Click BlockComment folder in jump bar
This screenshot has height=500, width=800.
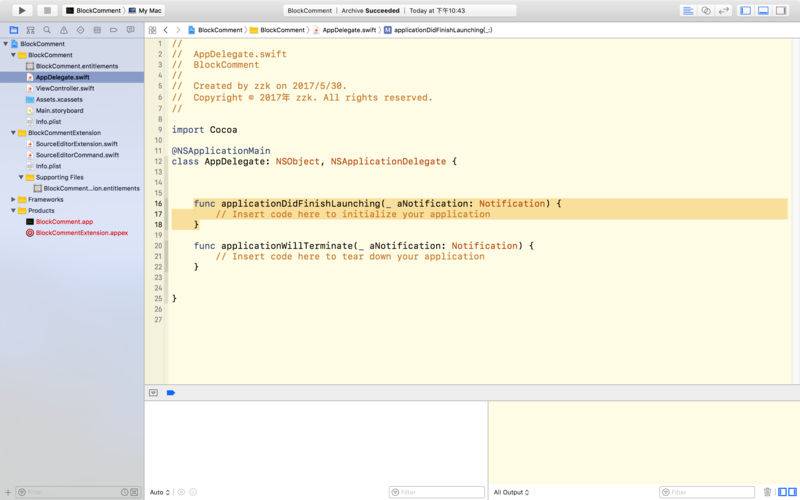point(277,30)
